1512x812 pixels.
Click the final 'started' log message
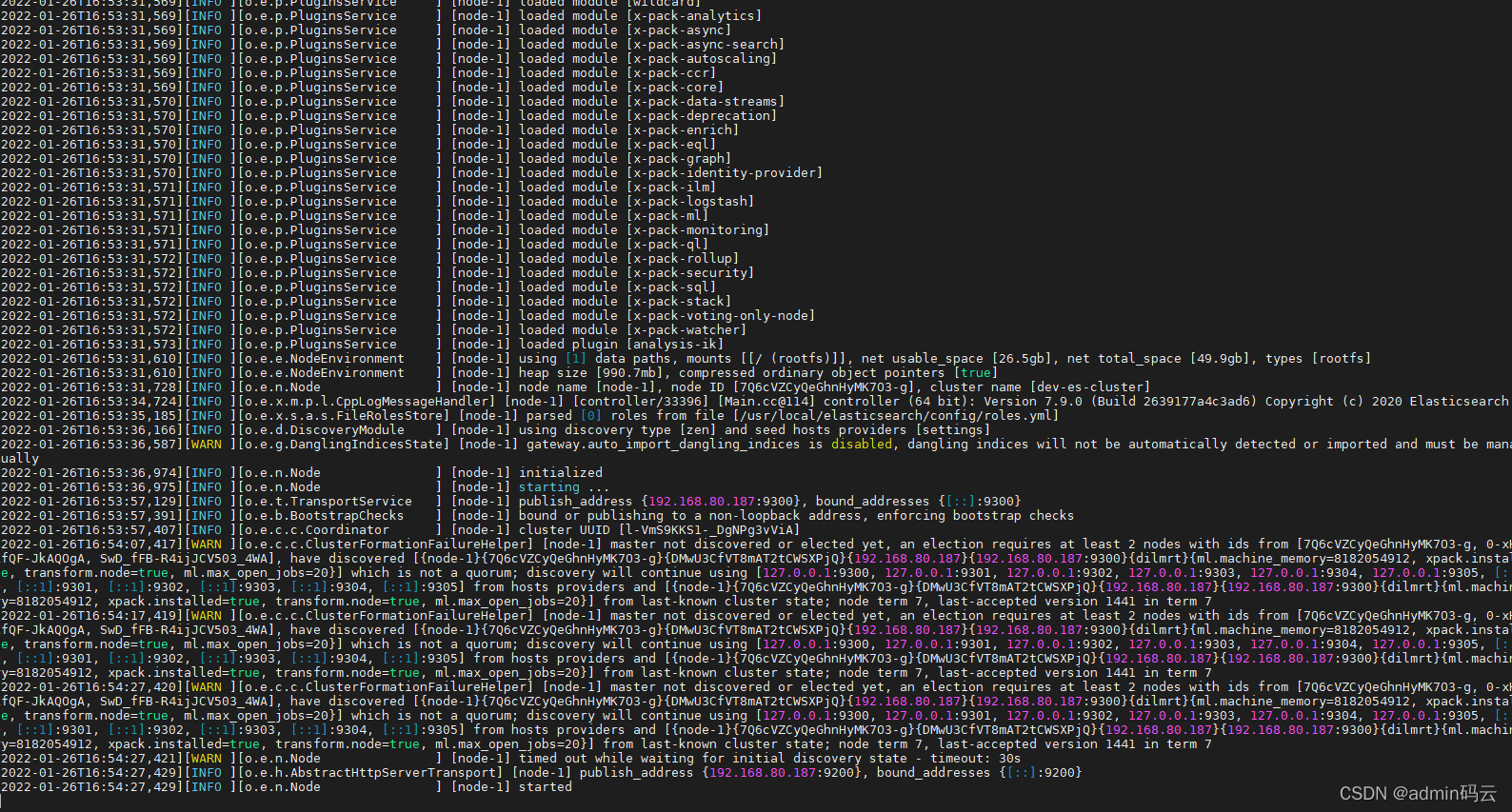point(546,787)
